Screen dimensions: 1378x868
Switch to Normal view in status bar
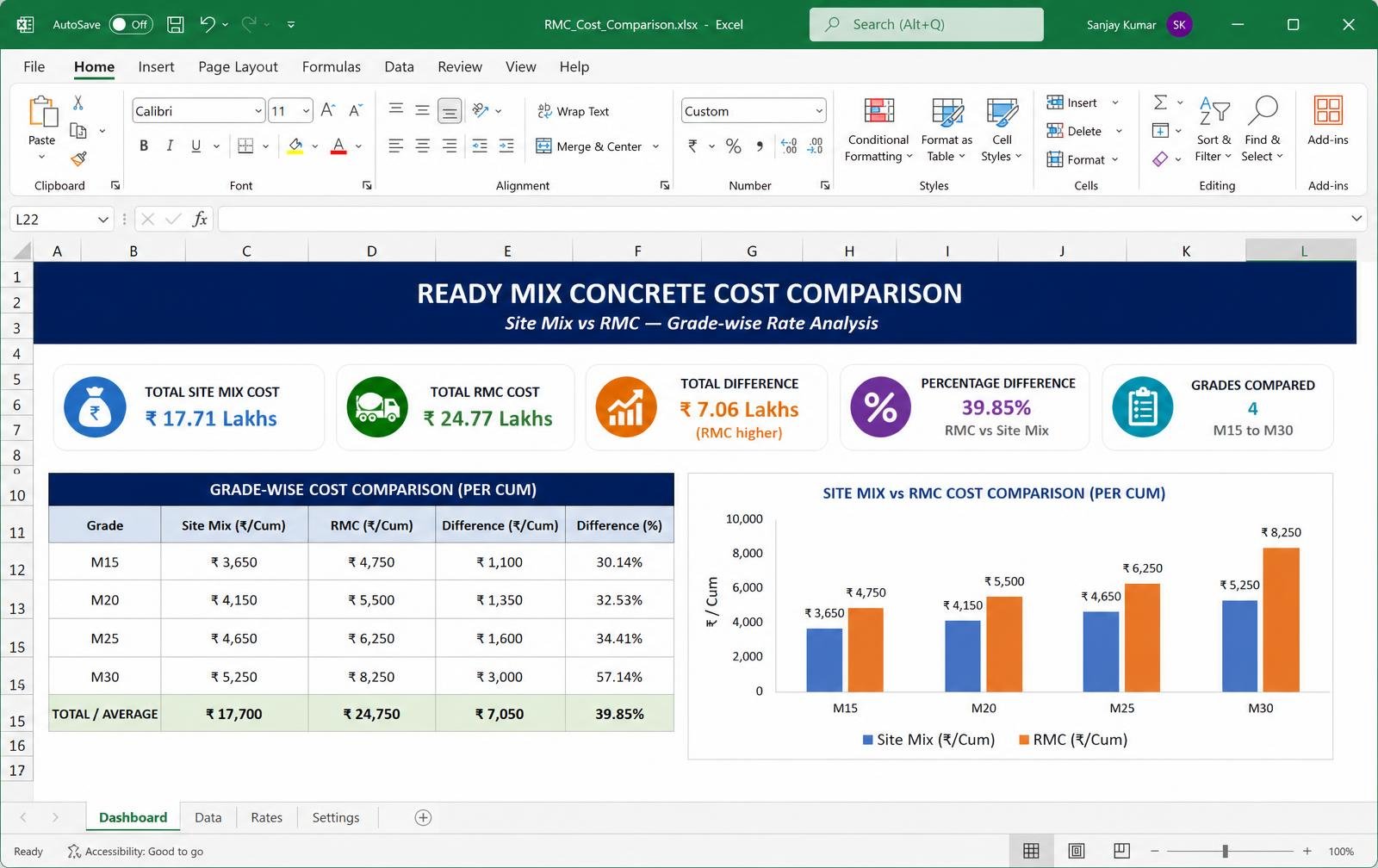1031,851
